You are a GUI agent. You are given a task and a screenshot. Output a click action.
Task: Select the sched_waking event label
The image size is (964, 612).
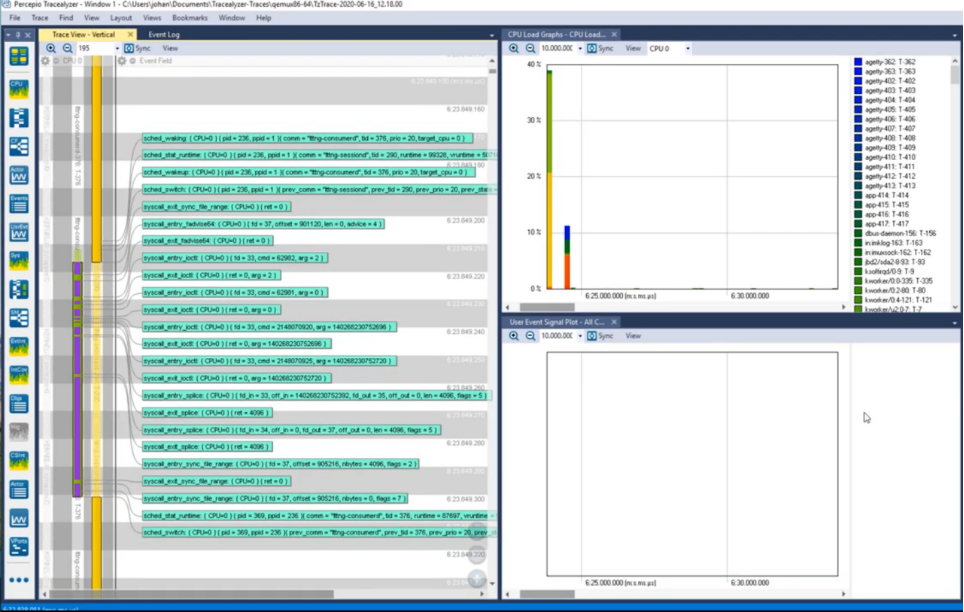click(x=307, y=138)
